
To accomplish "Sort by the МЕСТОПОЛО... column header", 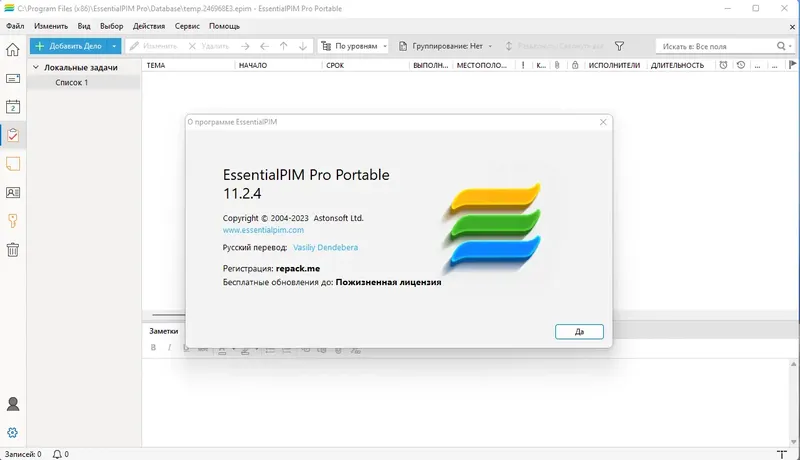I will click(482, 65).
